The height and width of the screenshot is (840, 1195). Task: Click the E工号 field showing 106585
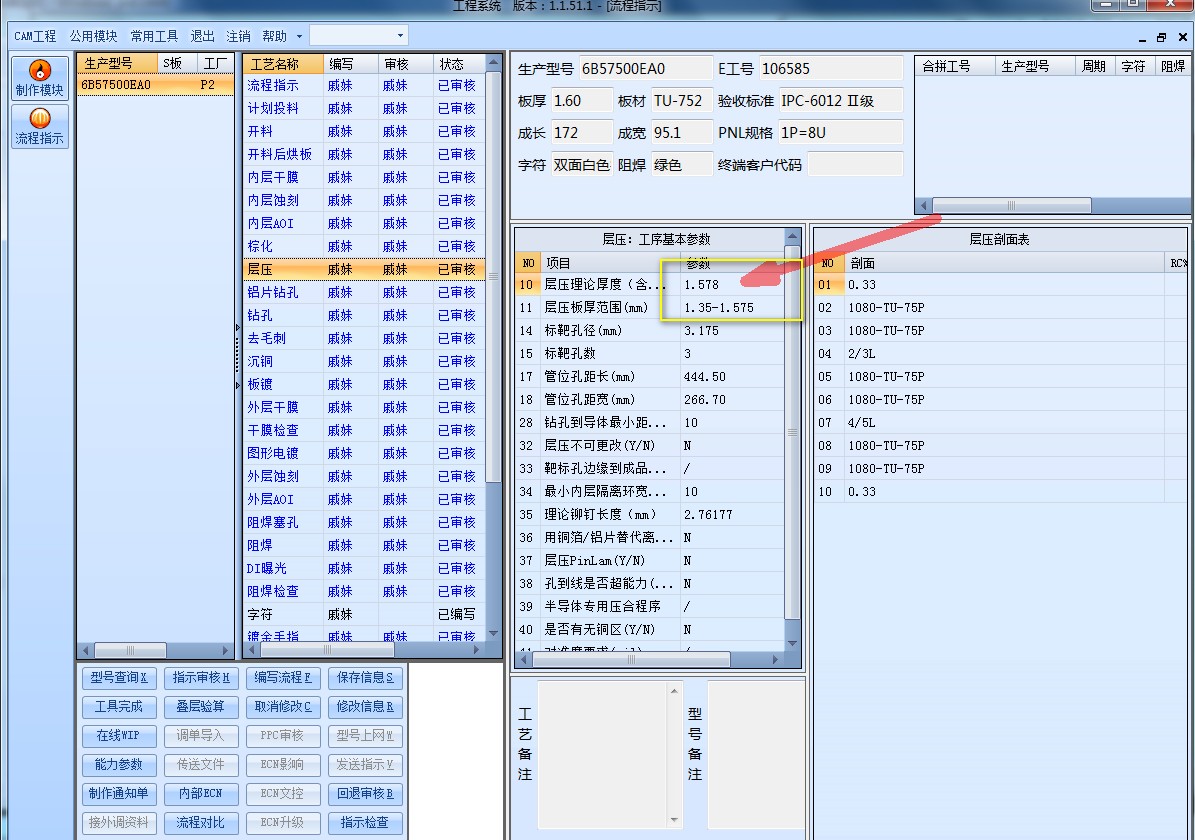pyautogui.click(x=831, y=69)
